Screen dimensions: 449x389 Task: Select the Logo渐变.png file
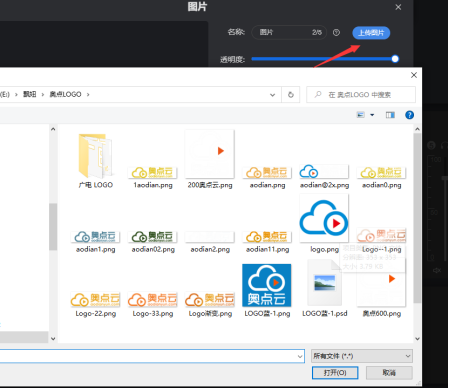click(210, 304)
